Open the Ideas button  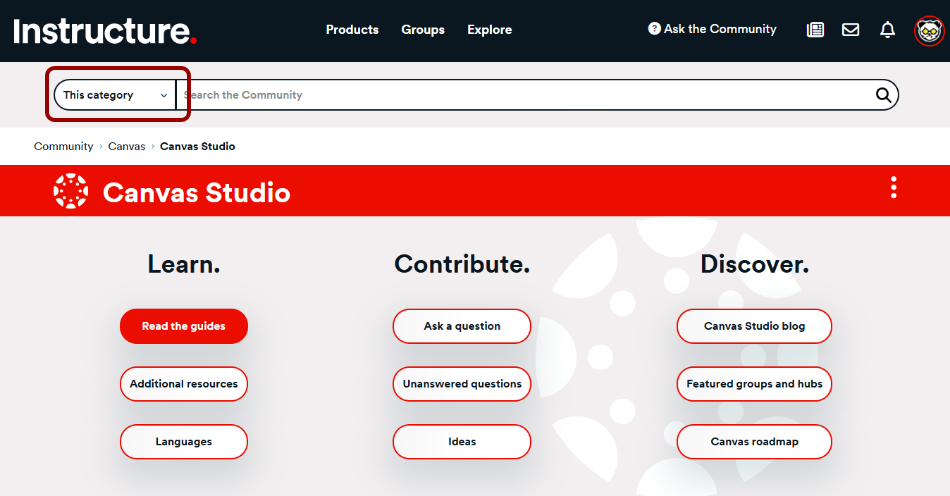[462, 441]
